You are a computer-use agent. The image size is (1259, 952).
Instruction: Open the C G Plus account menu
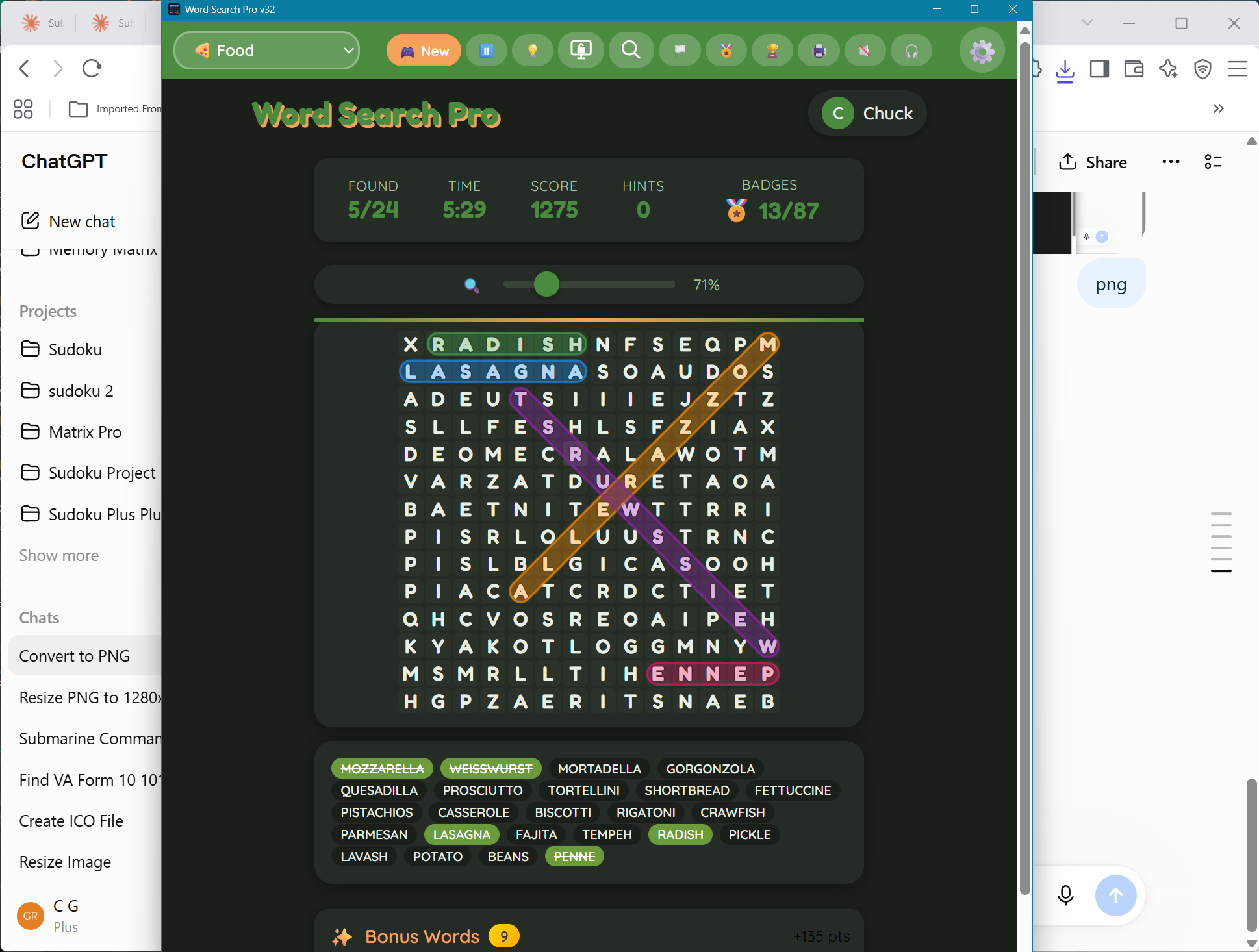pyautogui.click(x=49, y=916)
